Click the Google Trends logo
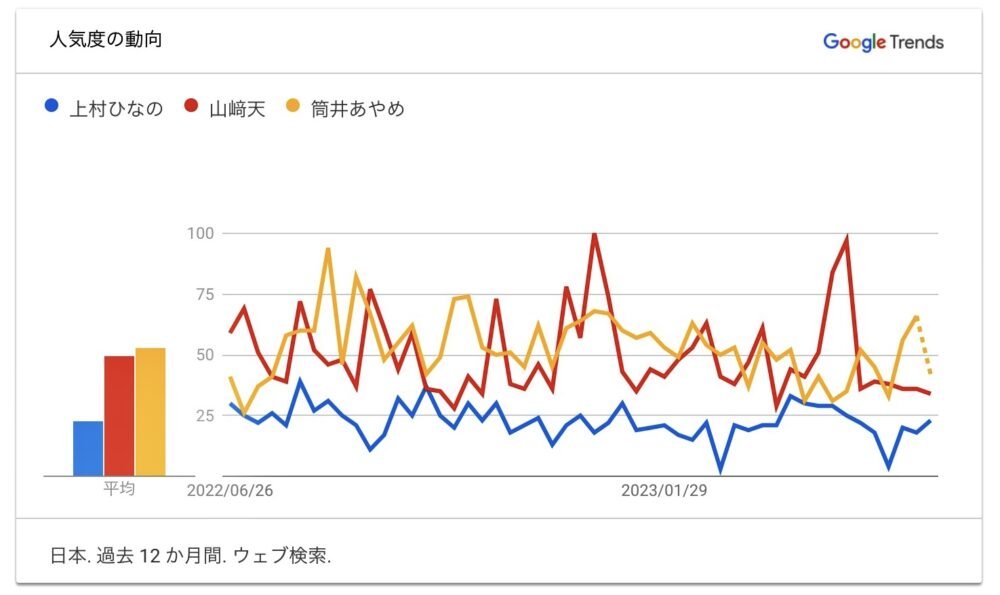1000x595 pixels. [x=883, y=41]
